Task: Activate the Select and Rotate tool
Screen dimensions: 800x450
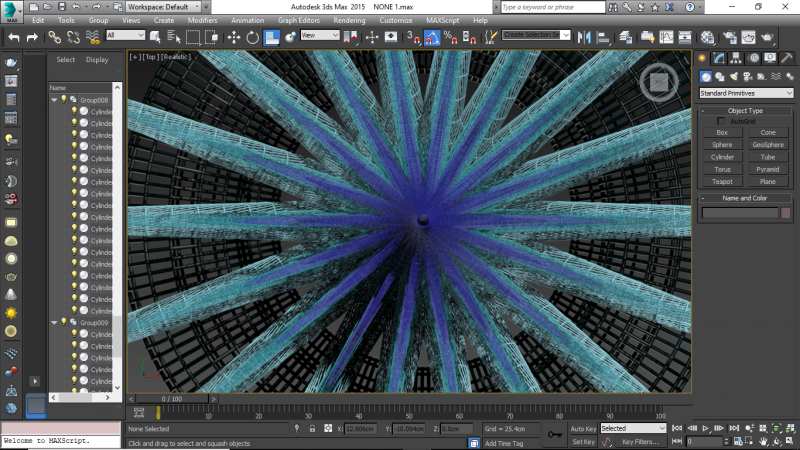Action: point(253,37)
